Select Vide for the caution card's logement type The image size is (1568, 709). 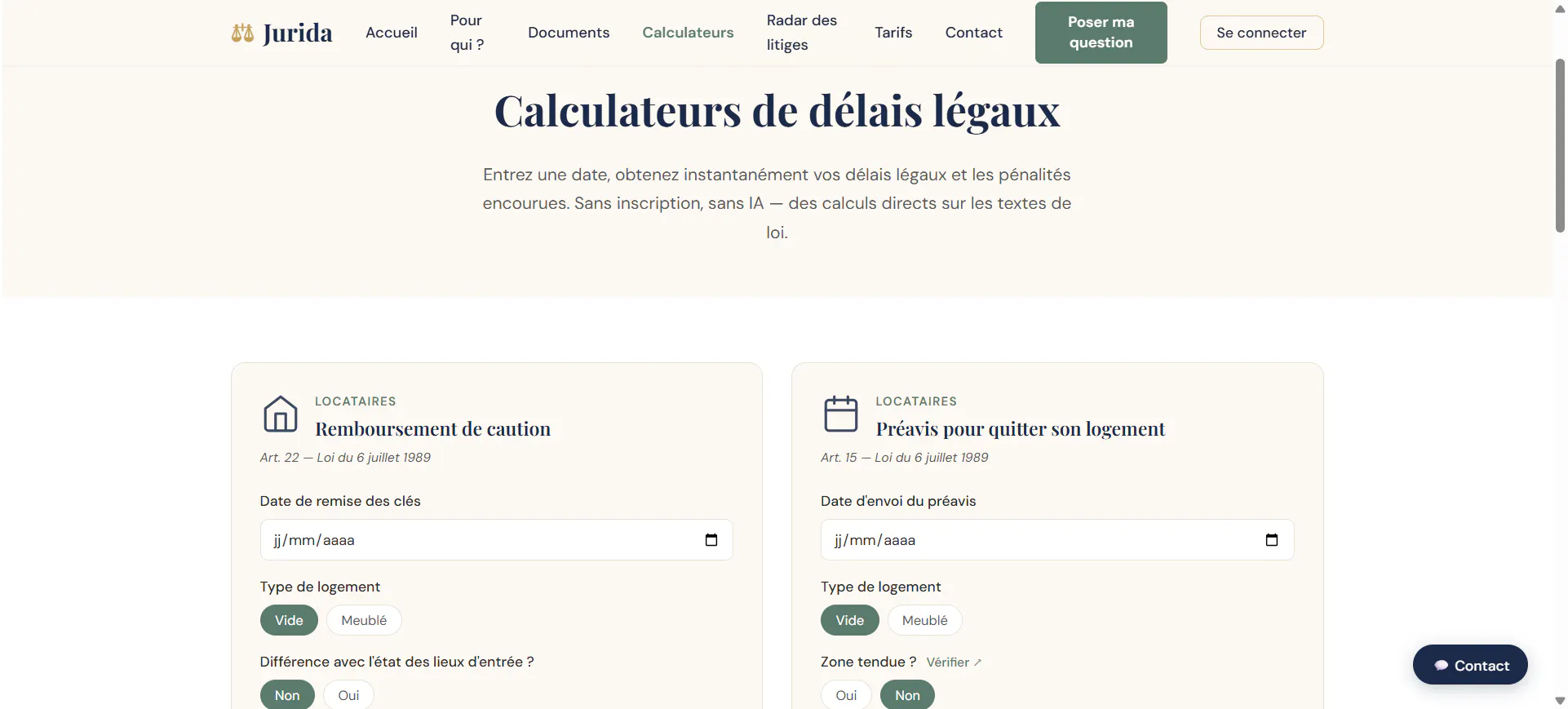(x=289, y=620)
